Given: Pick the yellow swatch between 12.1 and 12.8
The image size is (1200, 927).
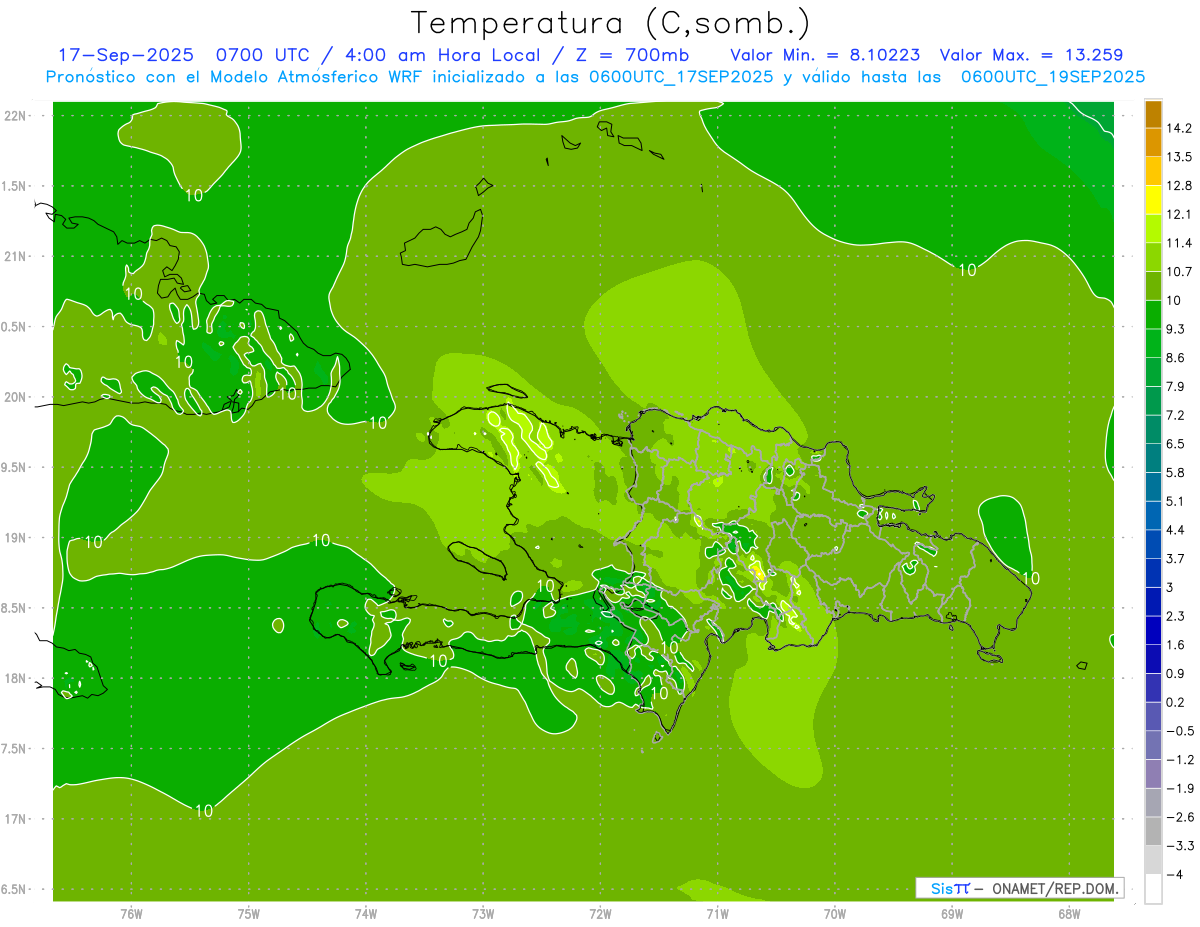Looking at the screenshot, I should click(x=1153, y=200).
